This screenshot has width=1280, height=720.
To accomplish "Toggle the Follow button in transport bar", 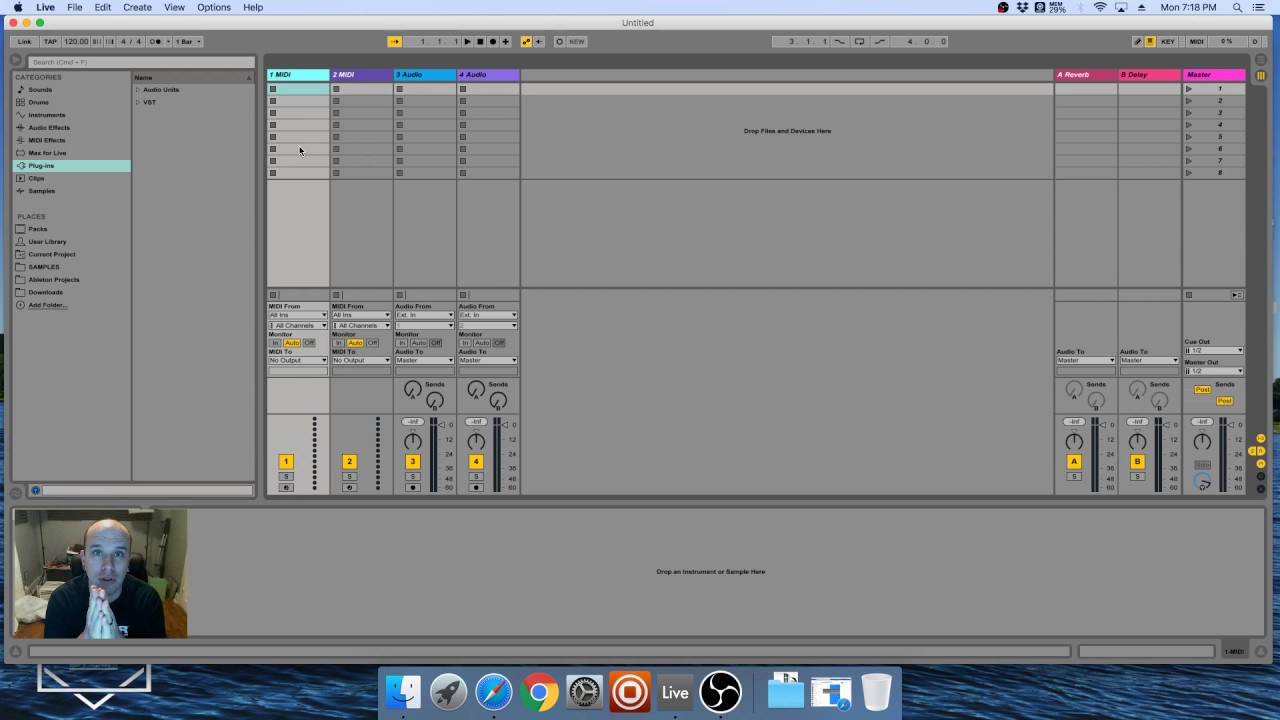I will click(394, 41).
